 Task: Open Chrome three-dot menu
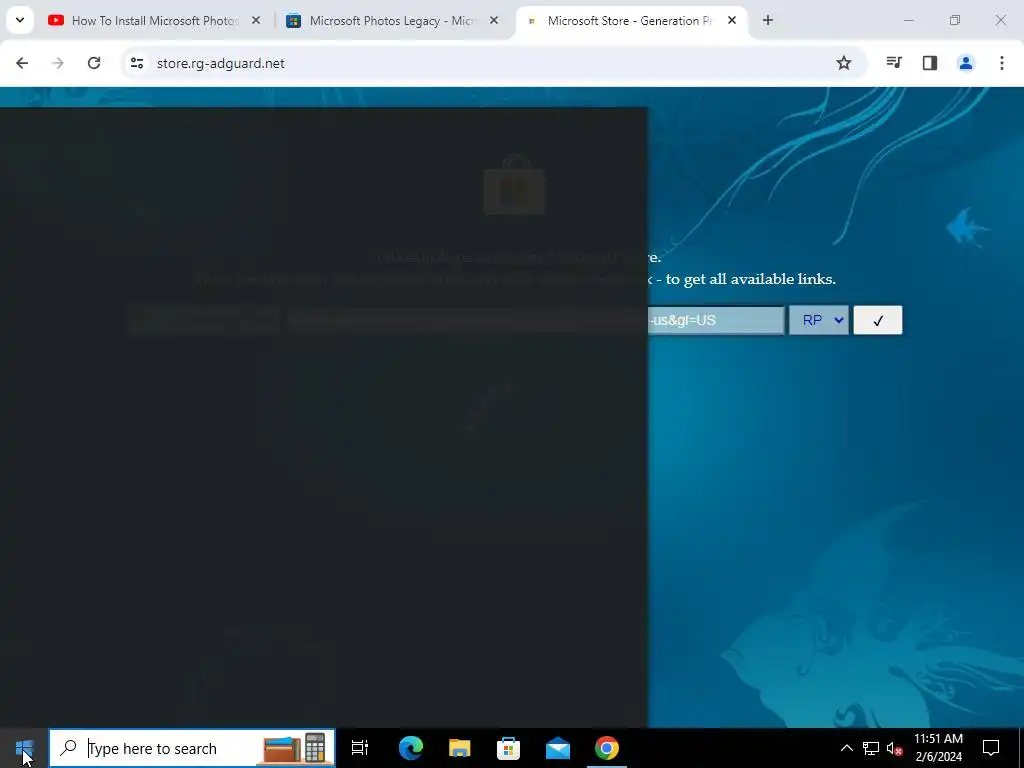click(x=1002, y=63)
